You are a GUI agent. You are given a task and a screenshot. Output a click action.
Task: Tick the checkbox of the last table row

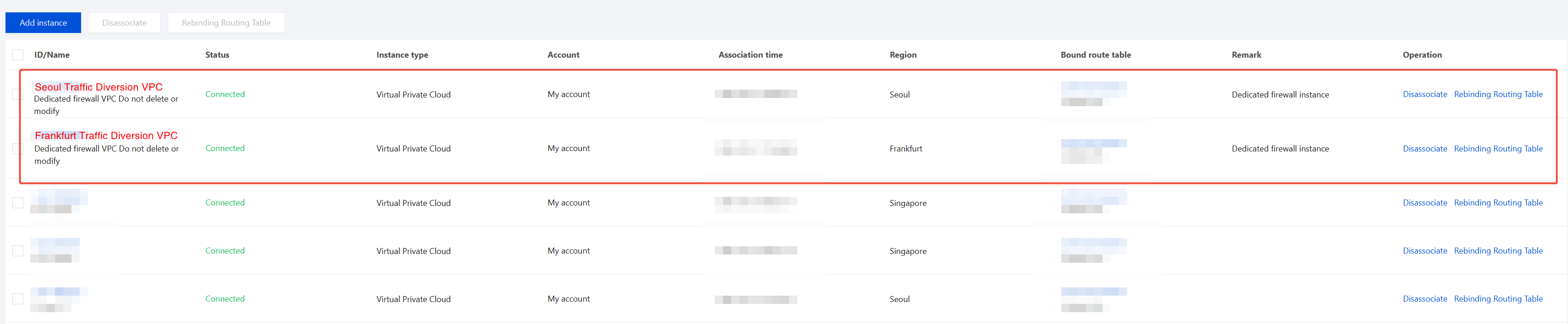(x=18, y=298)
